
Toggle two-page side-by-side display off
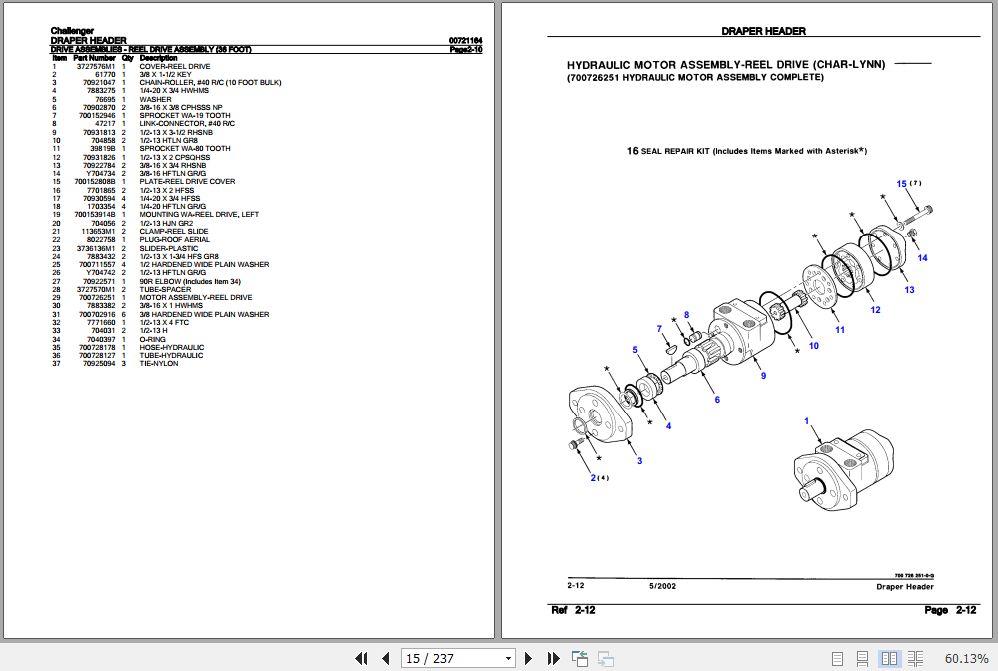[x=890, y=658]
